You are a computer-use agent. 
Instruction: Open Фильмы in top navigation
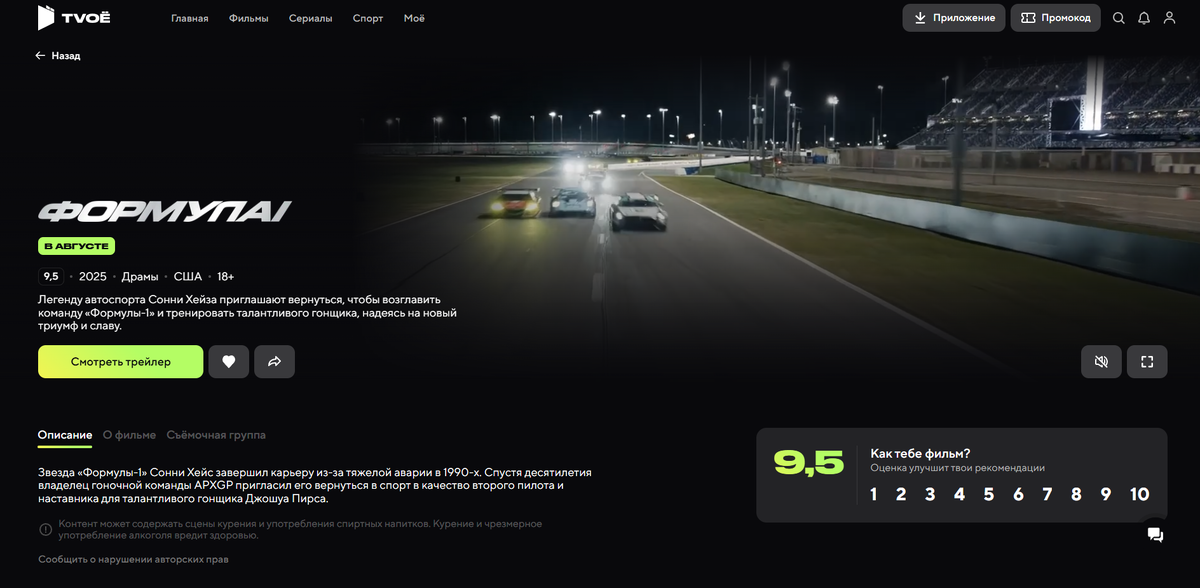pyautogui.click(x=248, y=18)
